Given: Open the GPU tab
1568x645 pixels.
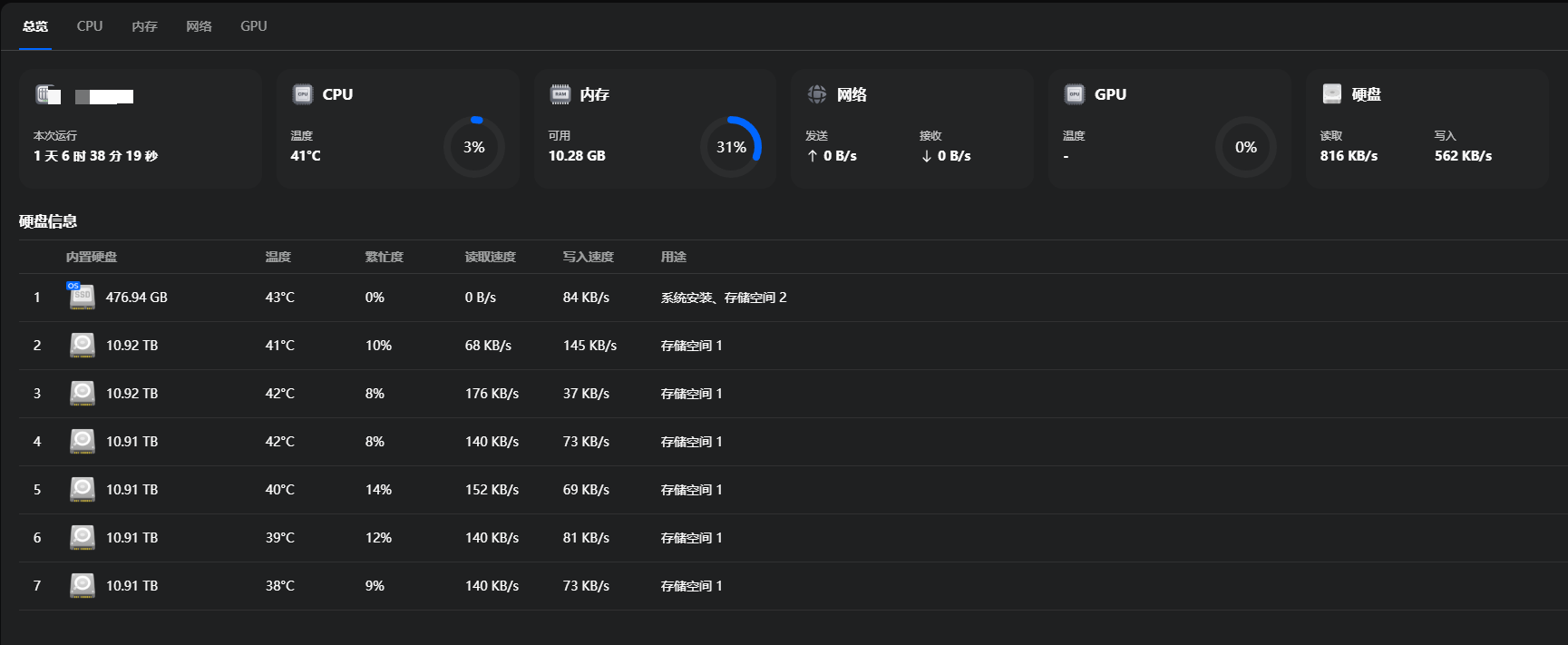Looking at the screenshot, I should (x=254, y=26).
